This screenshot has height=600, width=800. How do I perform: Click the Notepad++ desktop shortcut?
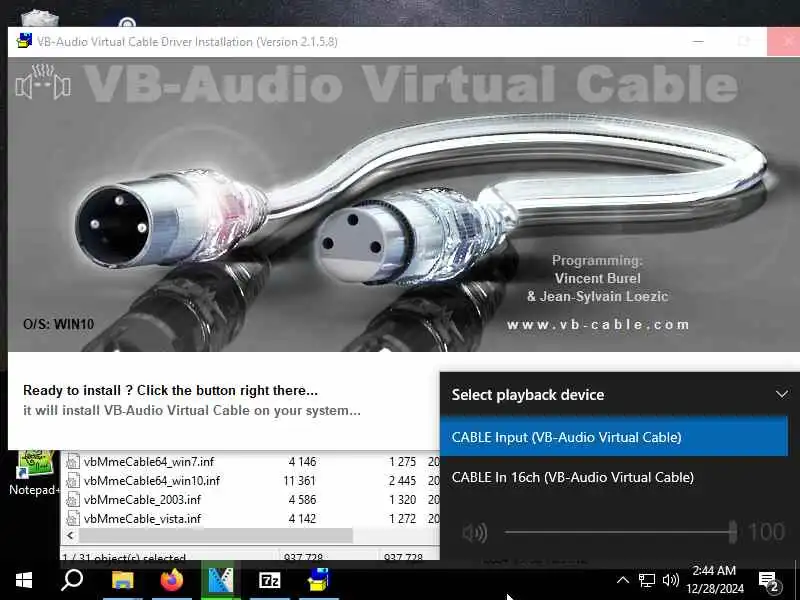click(35, 472)
